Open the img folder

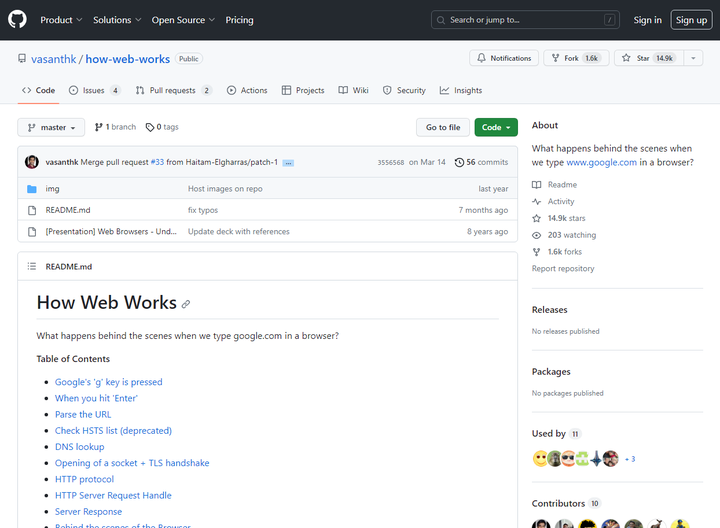(x=52, y=189)
